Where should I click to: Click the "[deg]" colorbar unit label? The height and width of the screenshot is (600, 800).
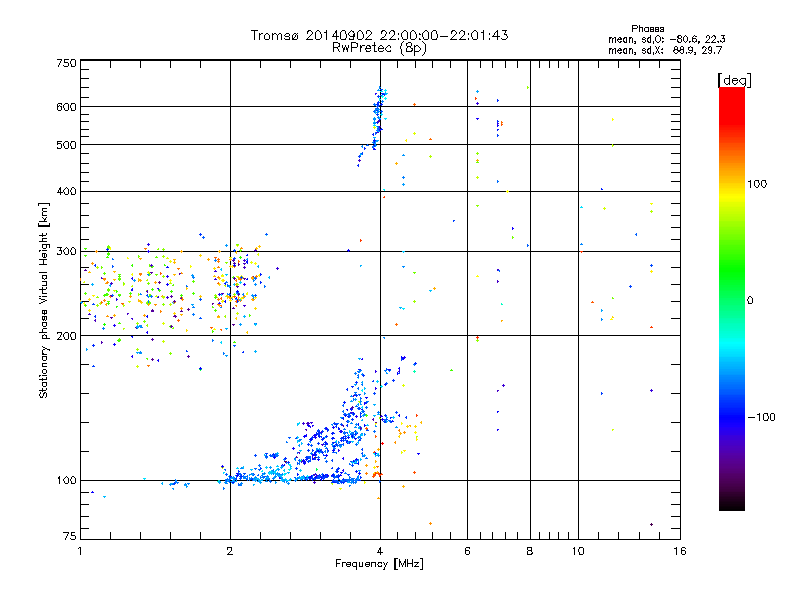click(x=734, y=80)
